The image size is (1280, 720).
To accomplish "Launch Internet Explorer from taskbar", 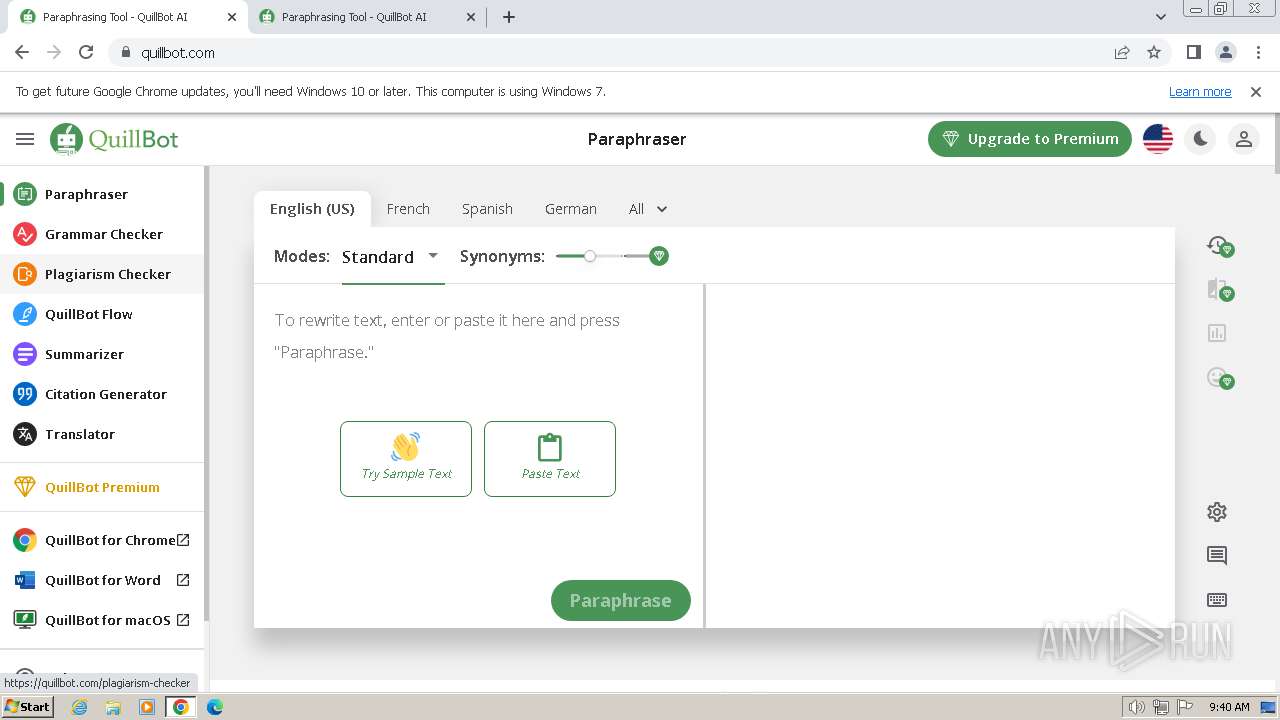I will pyautogui.click(x=80, y=707).
